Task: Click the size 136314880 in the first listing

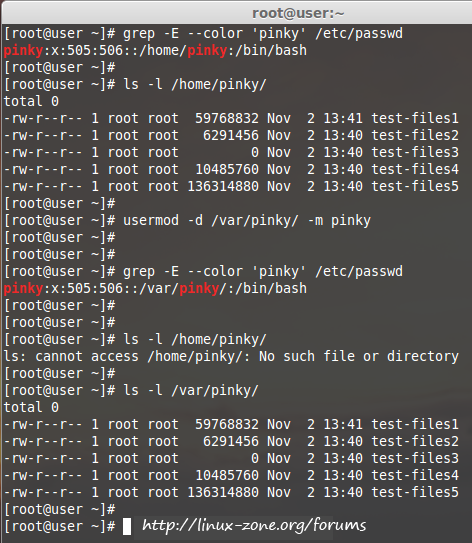Action: tap(223, 187)
